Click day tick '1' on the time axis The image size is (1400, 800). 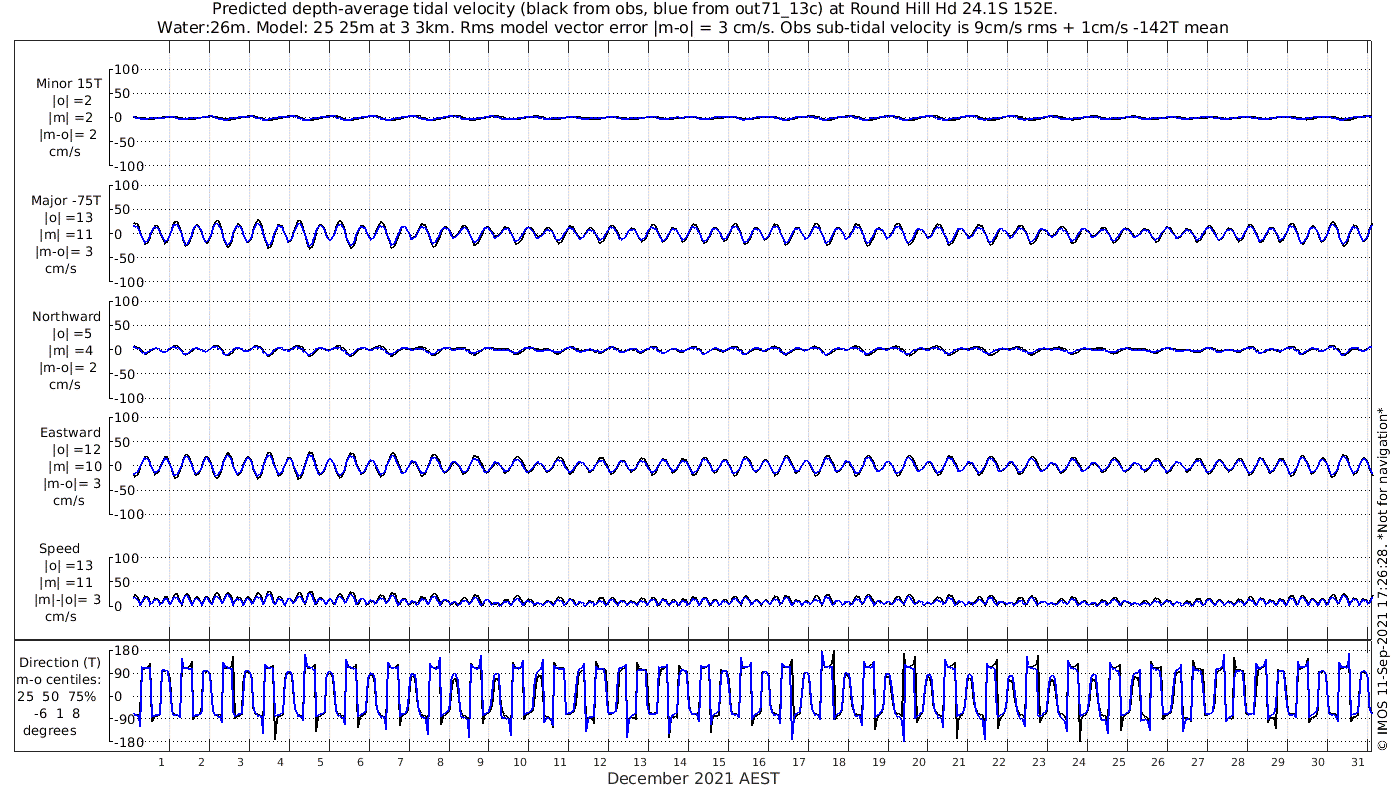(x=161, y=762)
